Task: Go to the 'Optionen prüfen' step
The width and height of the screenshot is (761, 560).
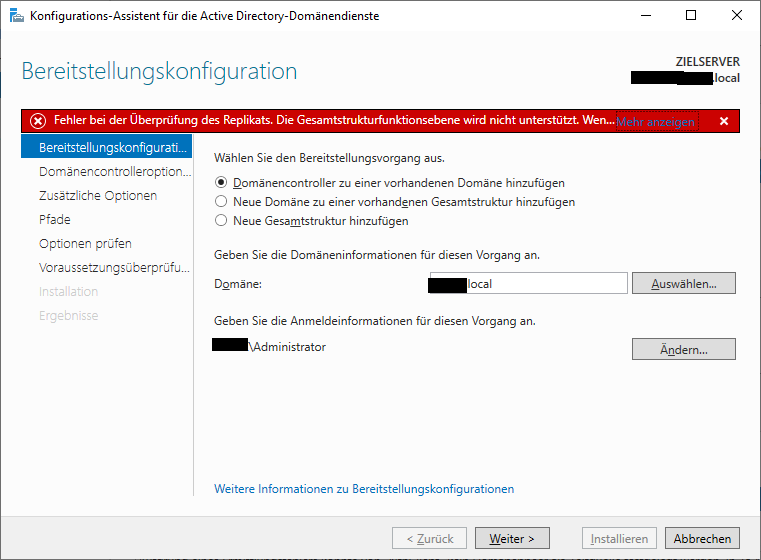Action: [x=85, y=243]
